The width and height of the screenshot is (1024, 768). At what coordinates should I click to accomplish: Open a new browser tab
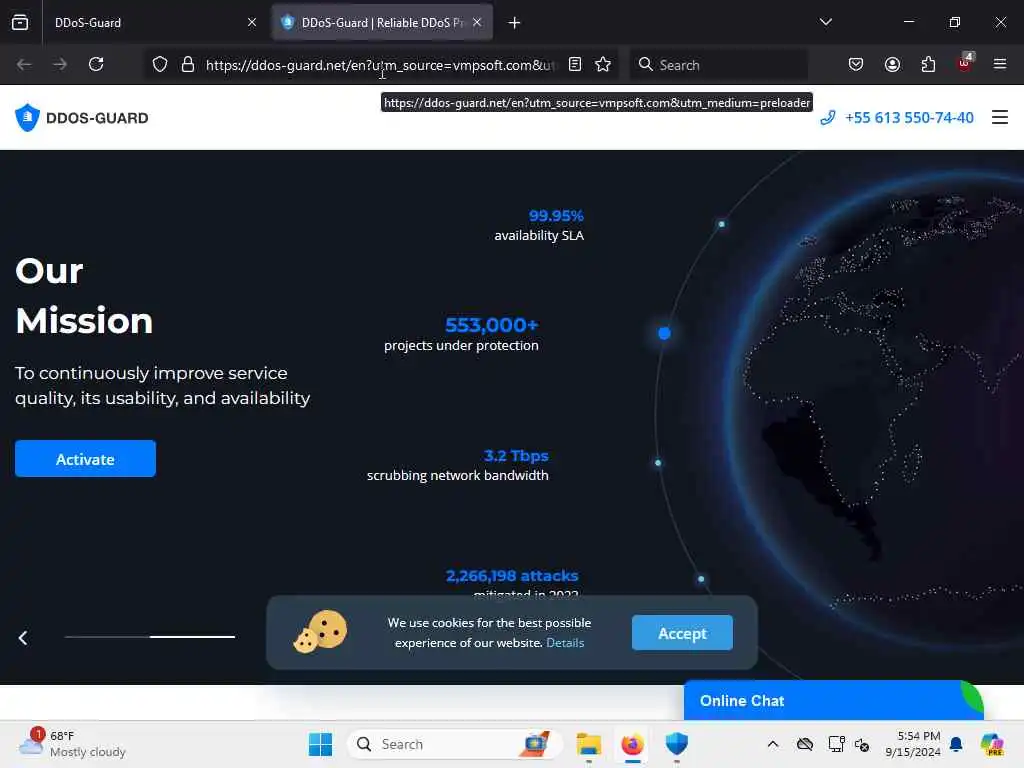click(x=515, y=23)
